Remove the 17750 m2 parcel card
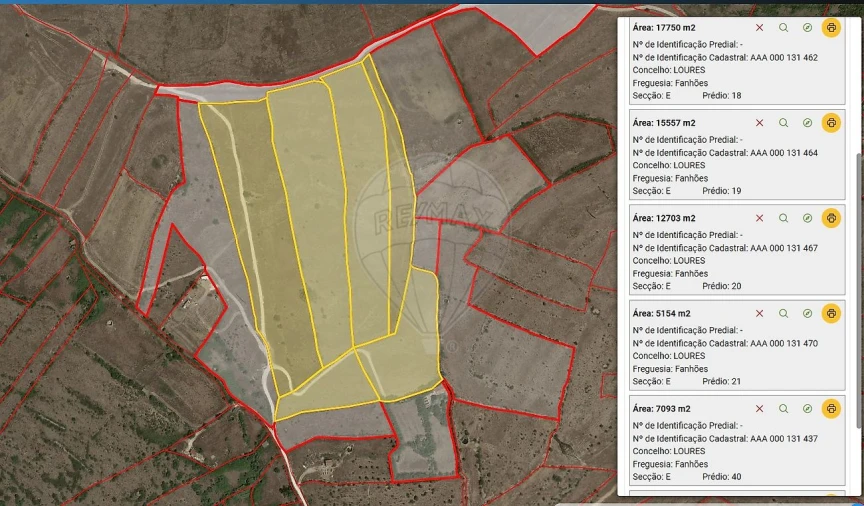Screen dimensions: 864x506 pyautogui.click(x=759, y=28)
